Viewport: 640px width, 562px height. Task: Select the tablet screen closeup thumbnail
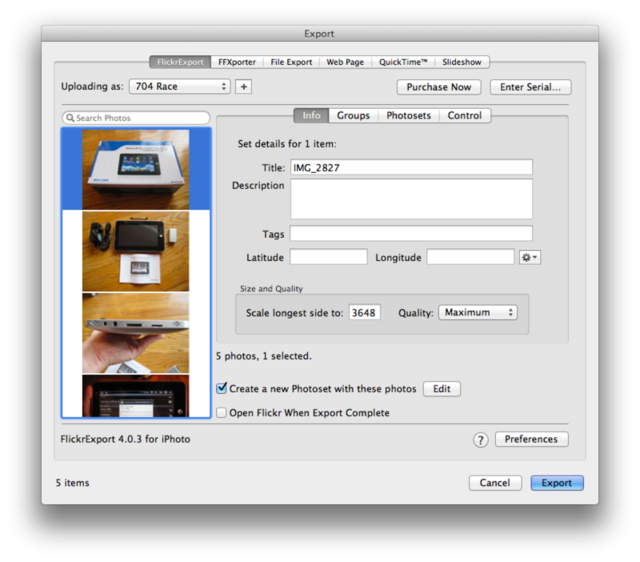tap(136, 396)
